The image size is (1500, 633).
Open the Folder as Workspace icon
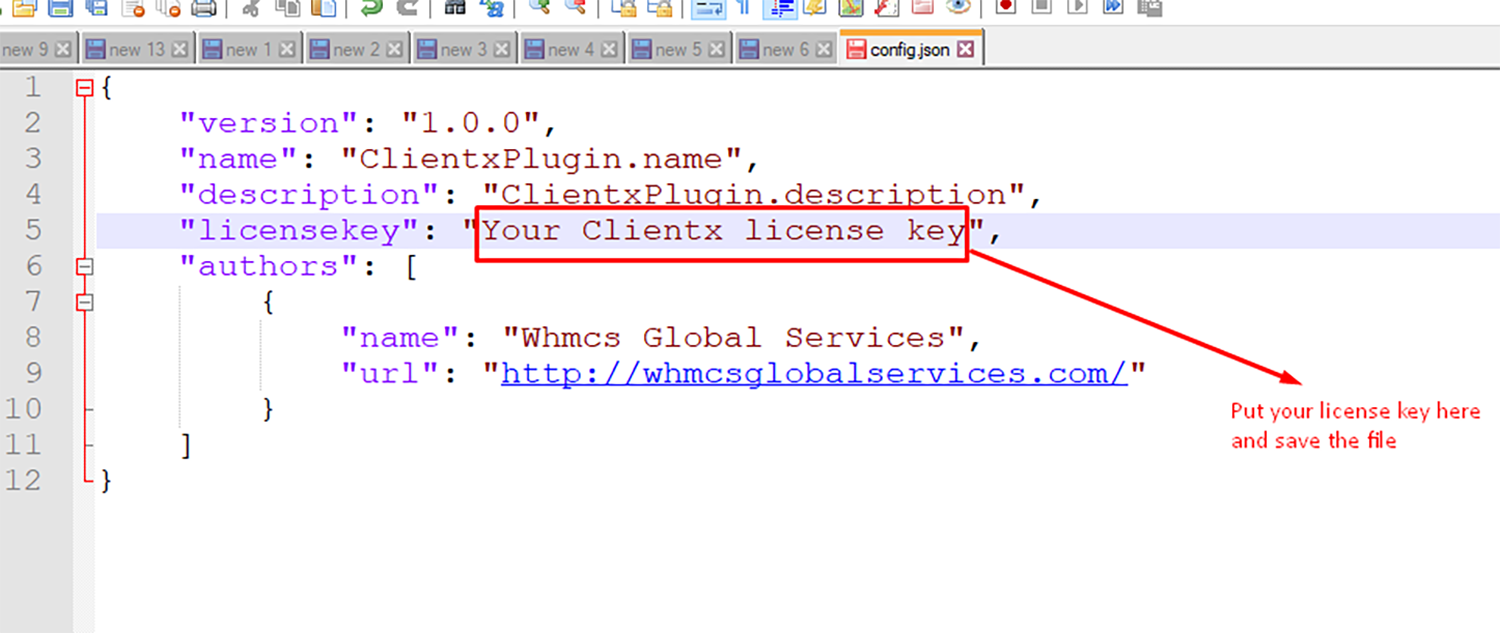(x=921, y=8)
